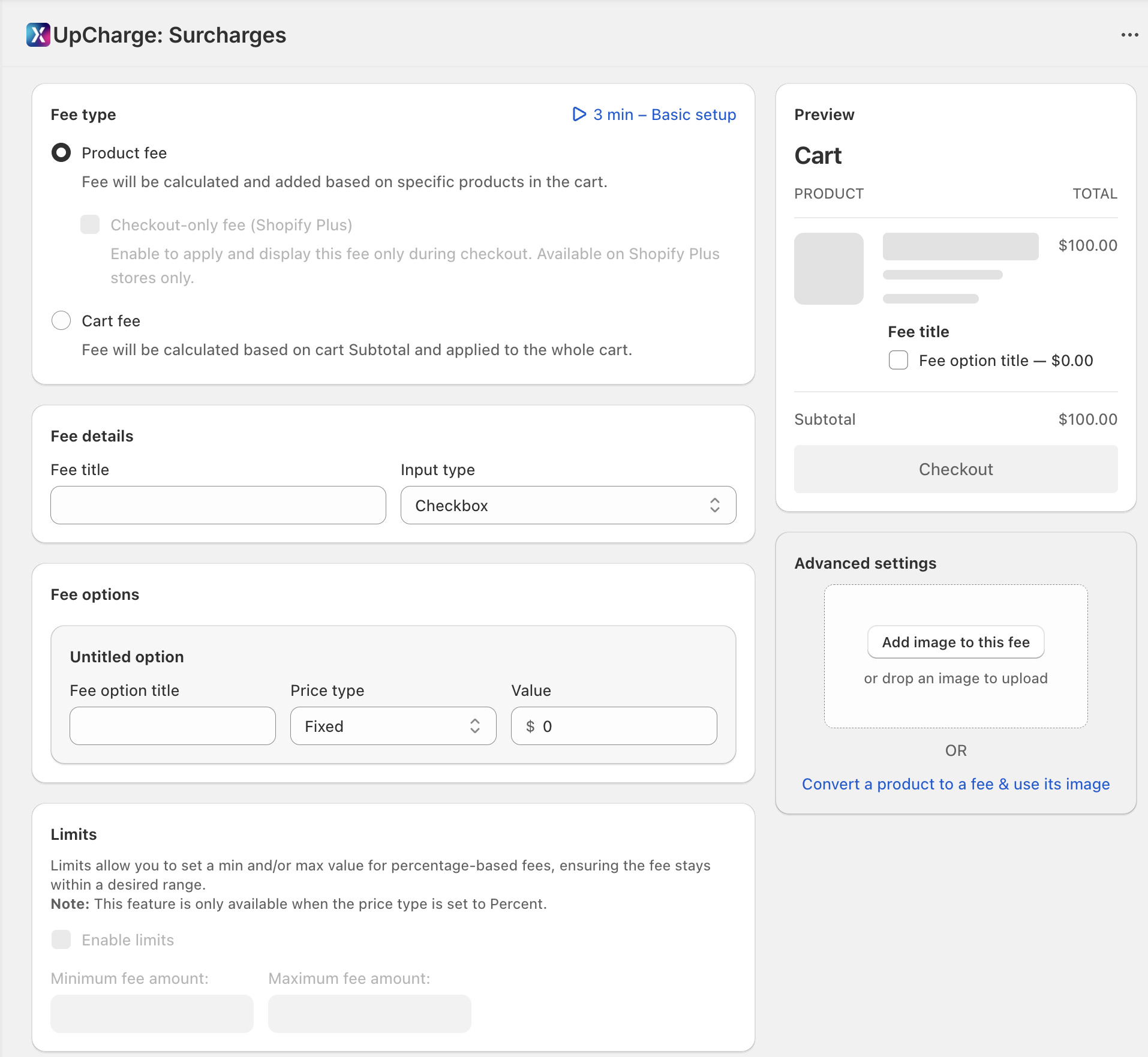Select the Product fee radio button

click(x=61, y=153)
